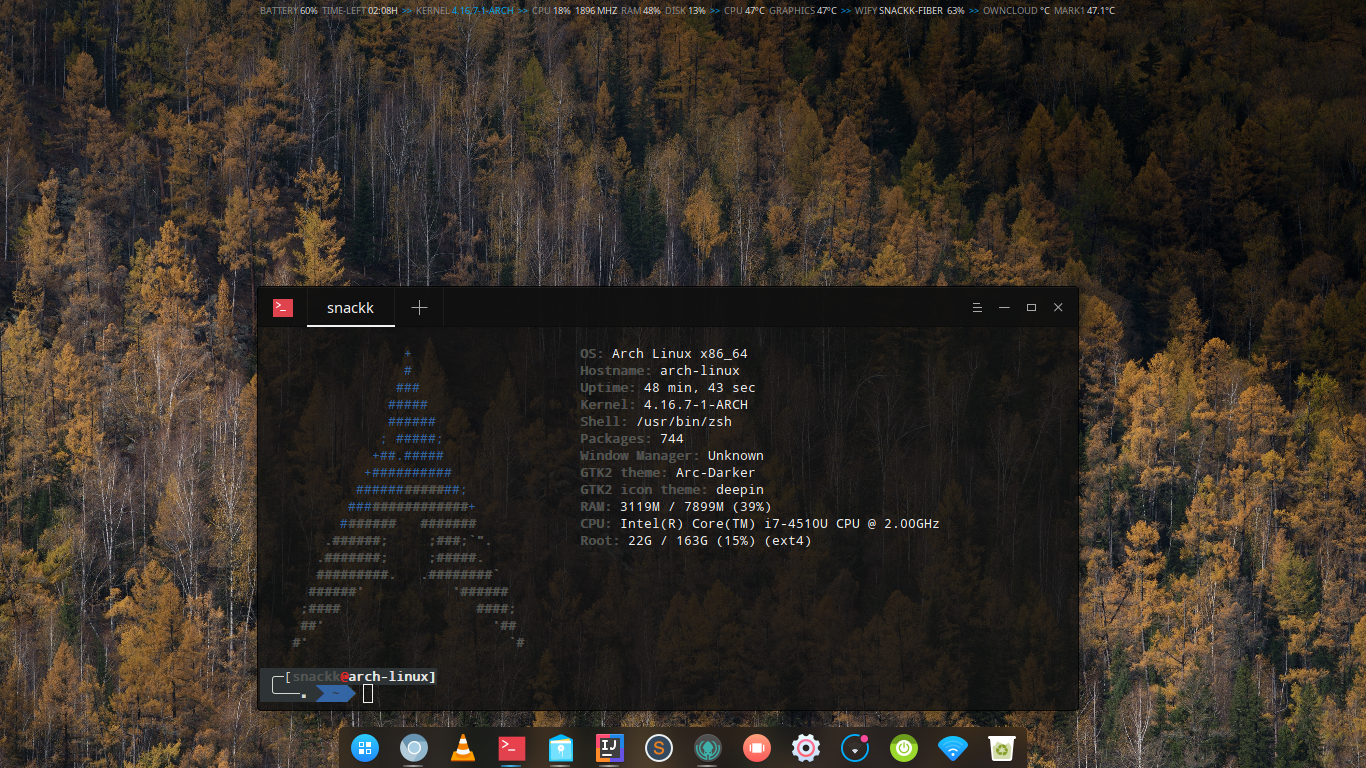Image resolution: width=1366 pixels, height=768 pixels.
Task: Start the red screen recorder dock app
Action: [757, 747]
